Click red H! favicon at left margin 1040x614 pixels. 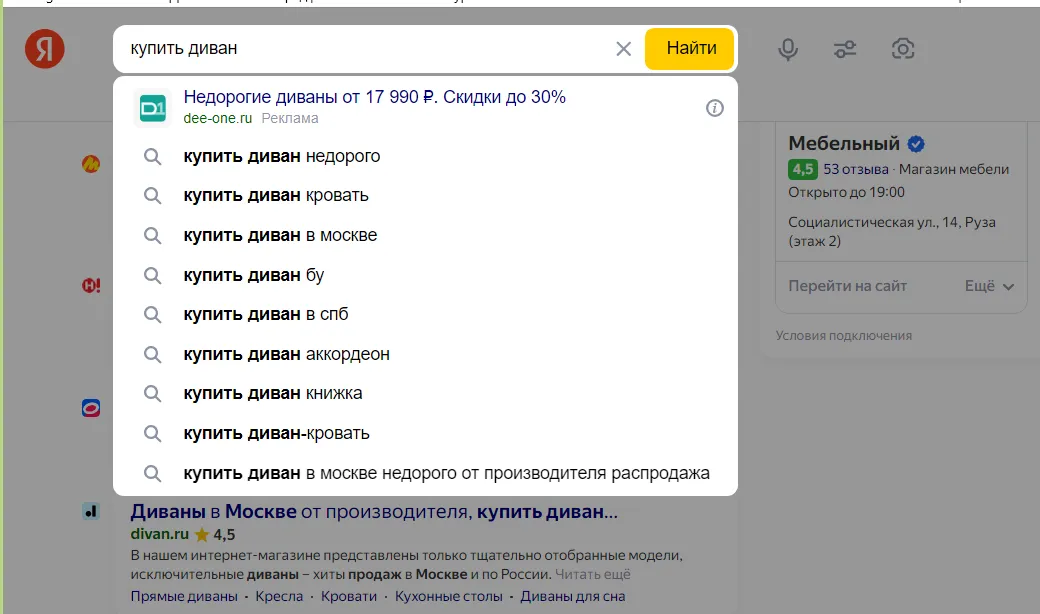(91, 286)
